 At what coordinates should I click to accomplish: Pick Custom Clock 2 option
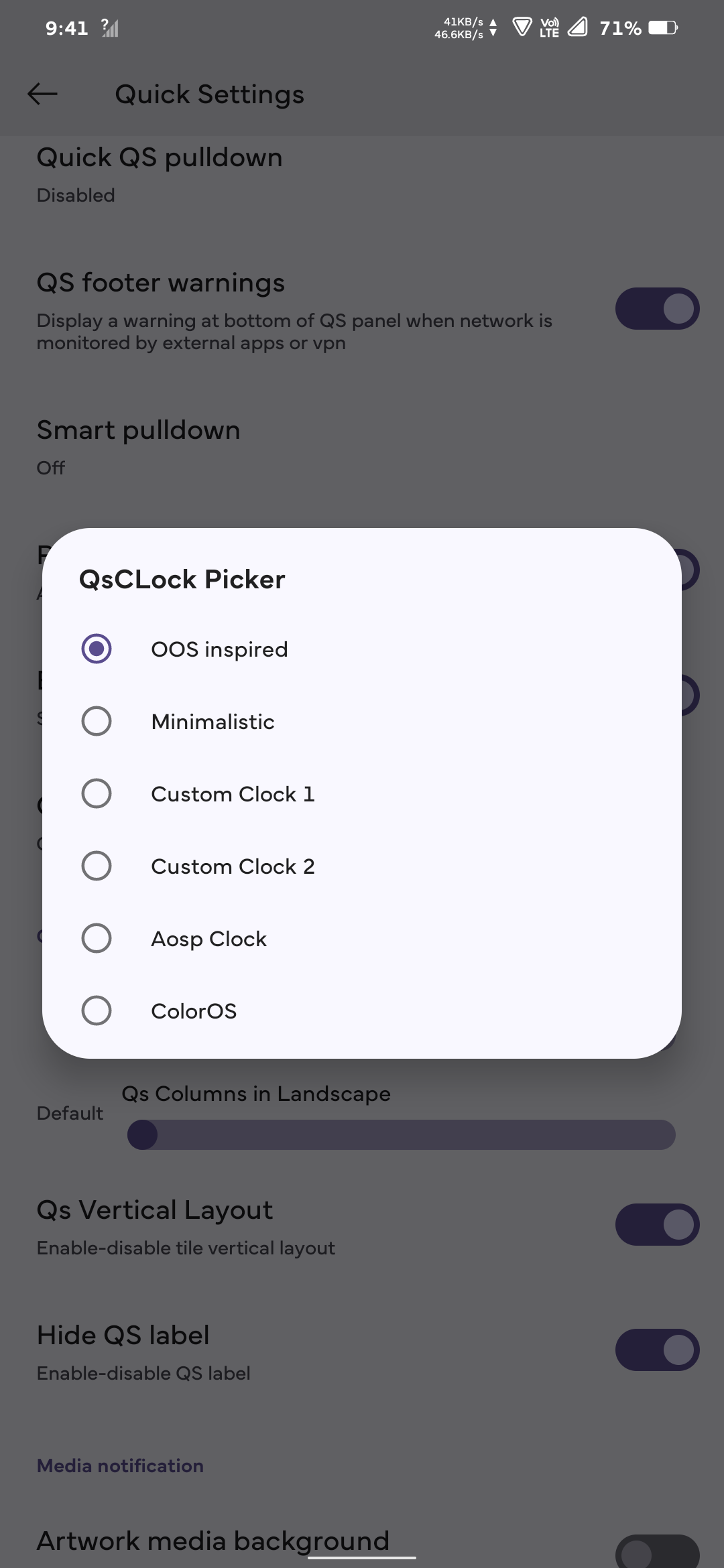point(97,866)
